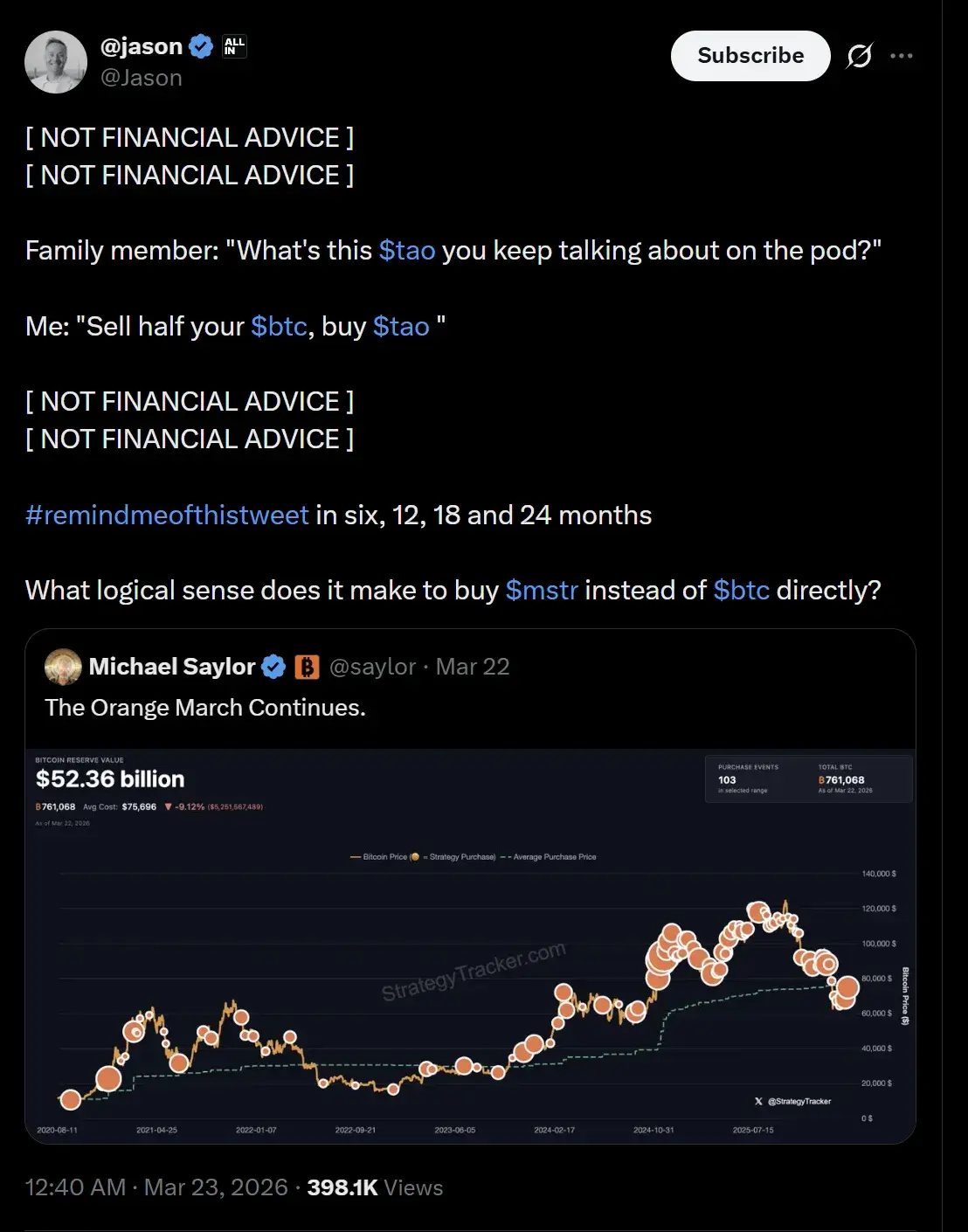Click the tweet timestamp 12:40 AM Mar 23, 2026
968x1232 pixels.
click(x=156, y=1187)
